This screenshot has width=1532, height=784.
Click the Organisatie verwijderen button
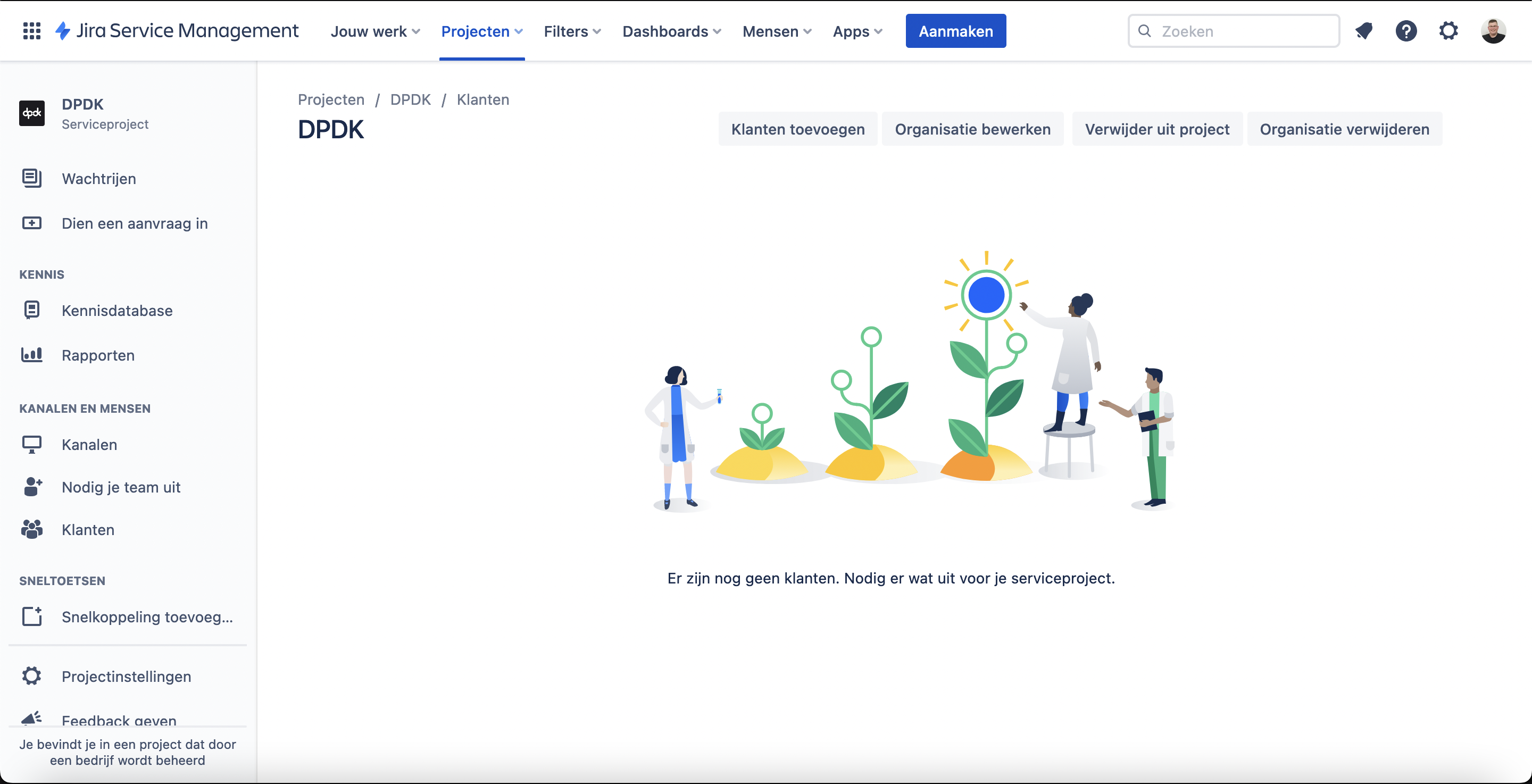coord(1344,129)
